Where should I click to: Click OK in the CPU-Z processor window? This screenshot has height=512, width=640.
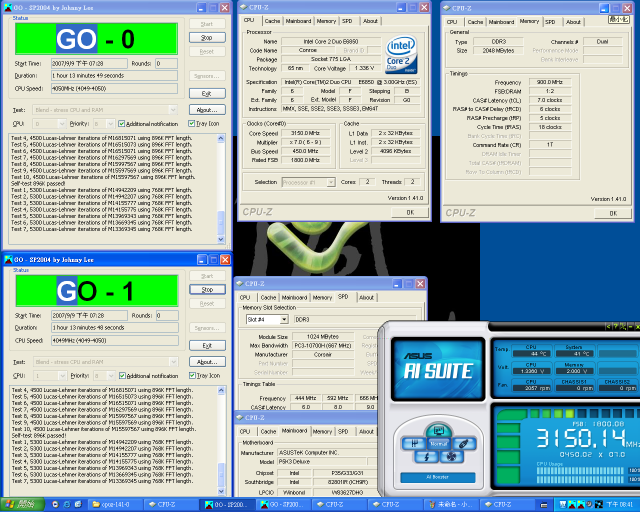[x=410, y=212]
